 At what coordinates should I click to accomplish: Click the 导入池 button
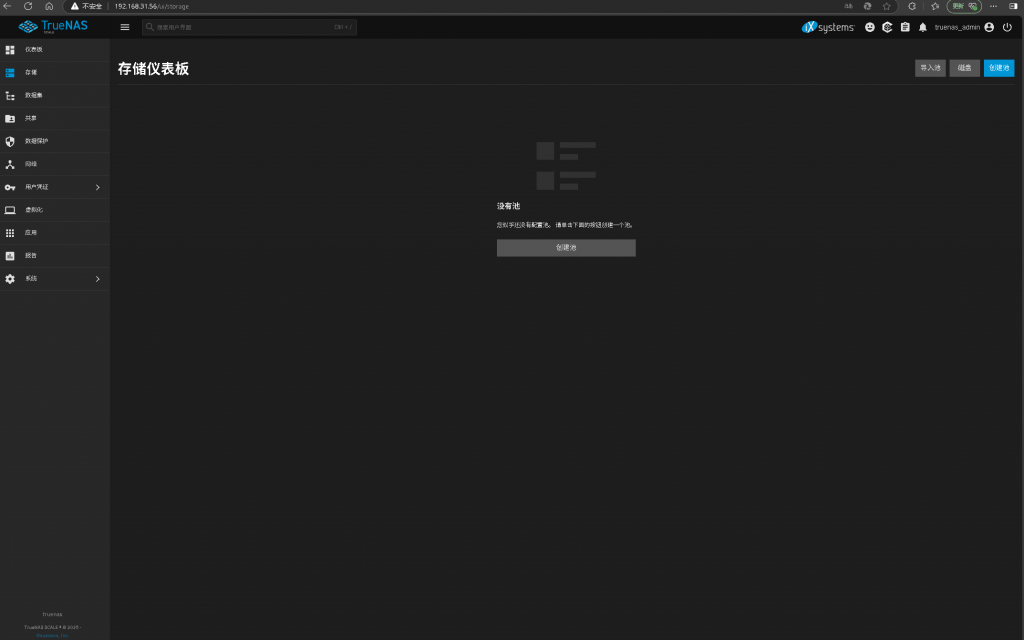click(930, 68)
